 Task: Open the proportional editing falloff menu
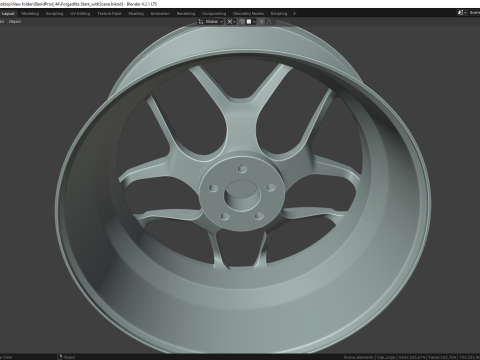point(269,22)
